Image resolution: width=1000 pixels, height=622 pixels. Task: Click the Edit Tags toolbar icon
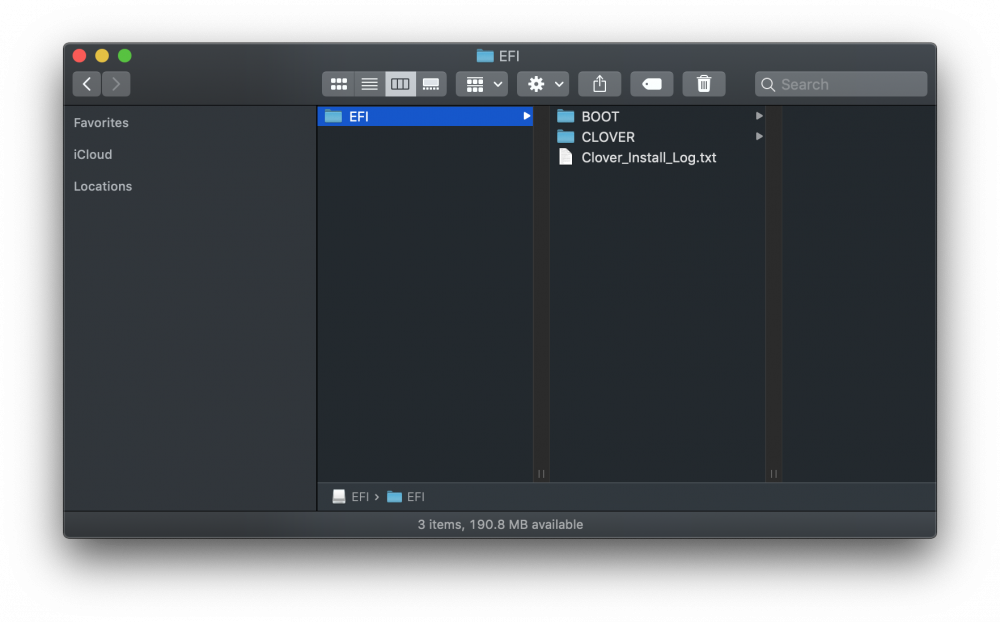click(652, 84)
